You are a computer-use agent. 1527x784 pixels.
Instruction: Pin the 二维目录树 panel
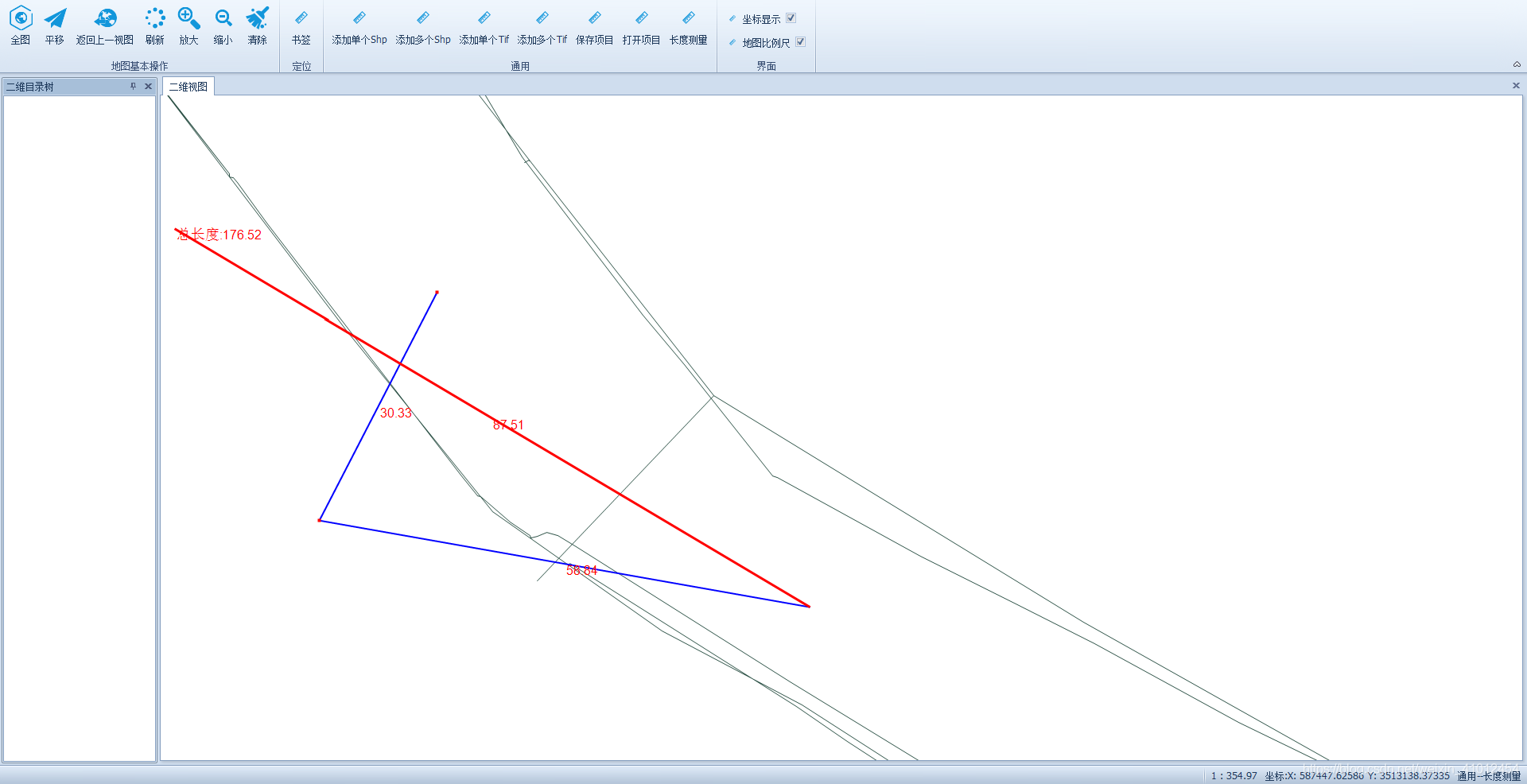(x=134, y=87)
